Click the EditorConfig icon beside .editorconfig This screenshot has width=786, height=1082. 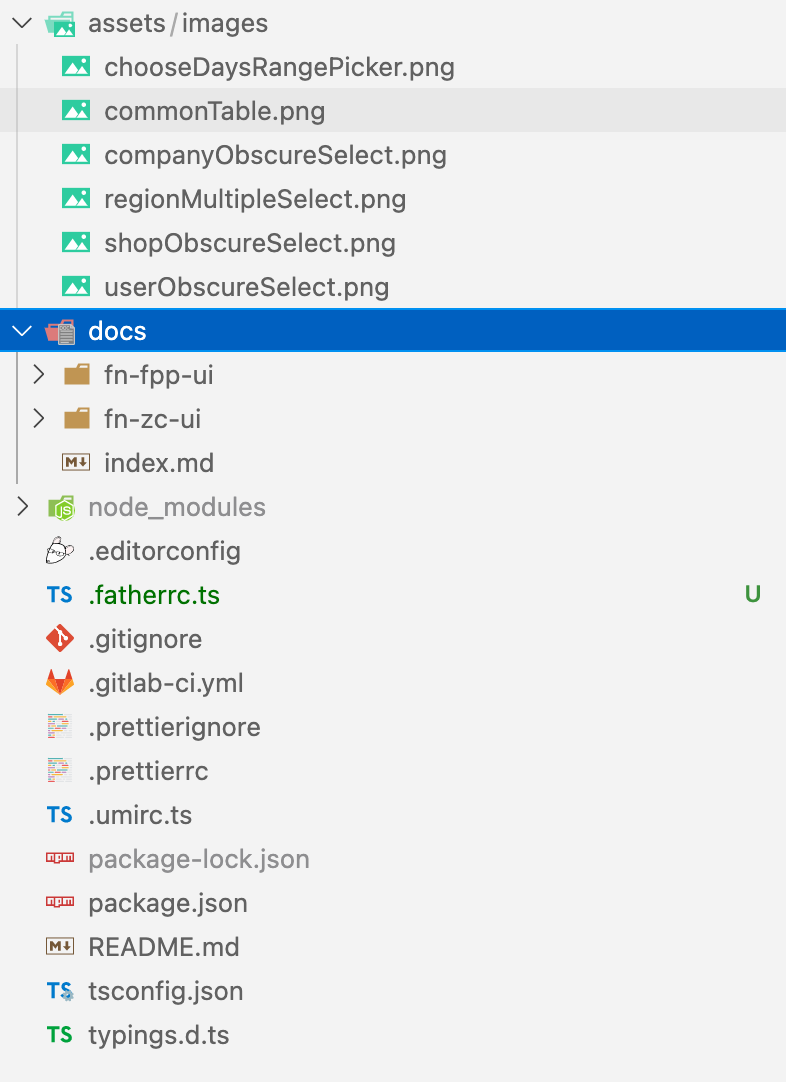coord(61,550)
